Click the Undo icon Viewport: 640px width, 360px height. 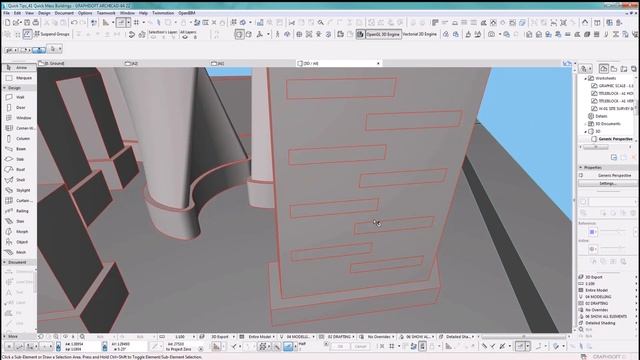point(74,23)
